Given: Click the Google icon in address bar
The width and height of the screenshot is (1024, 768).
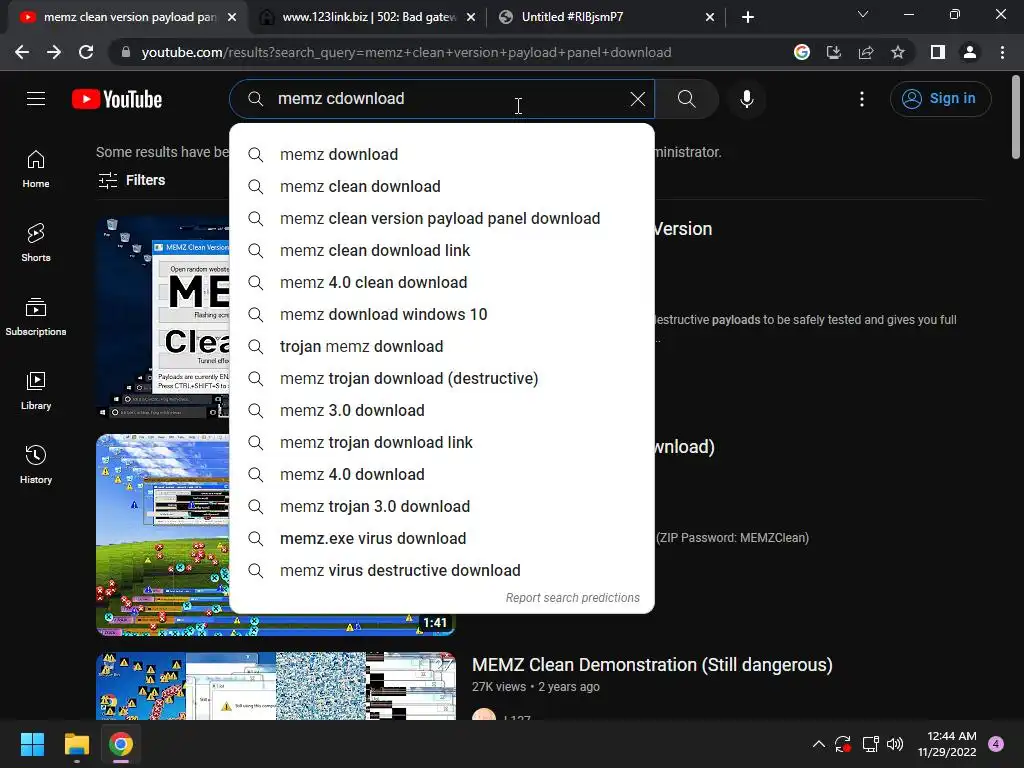Looking at the screenshot, I should tap(802, 52).
